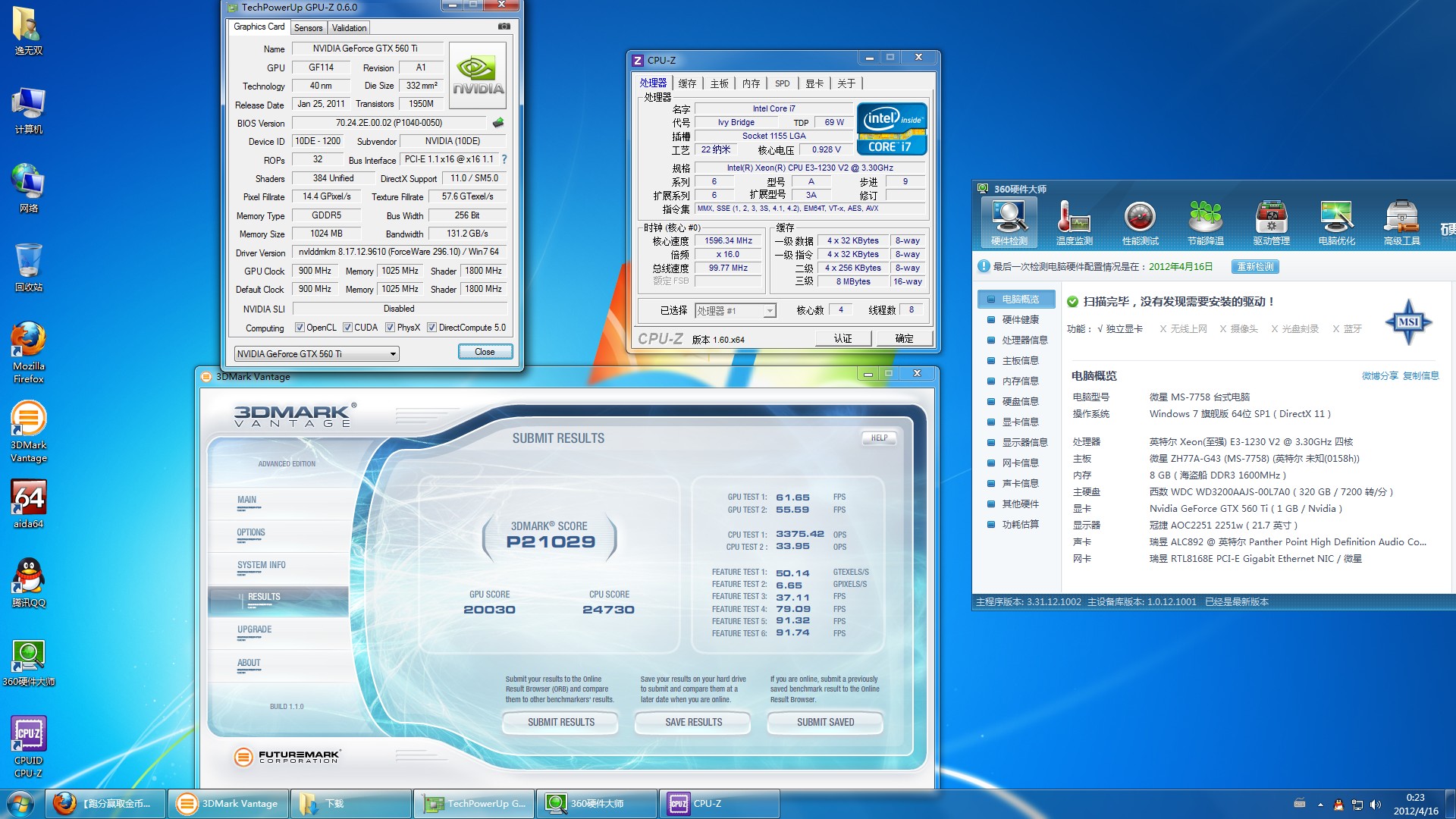Click the Intel Core i7 logo in CPU-Z
1456x819 pixels.
coord(892,129)
